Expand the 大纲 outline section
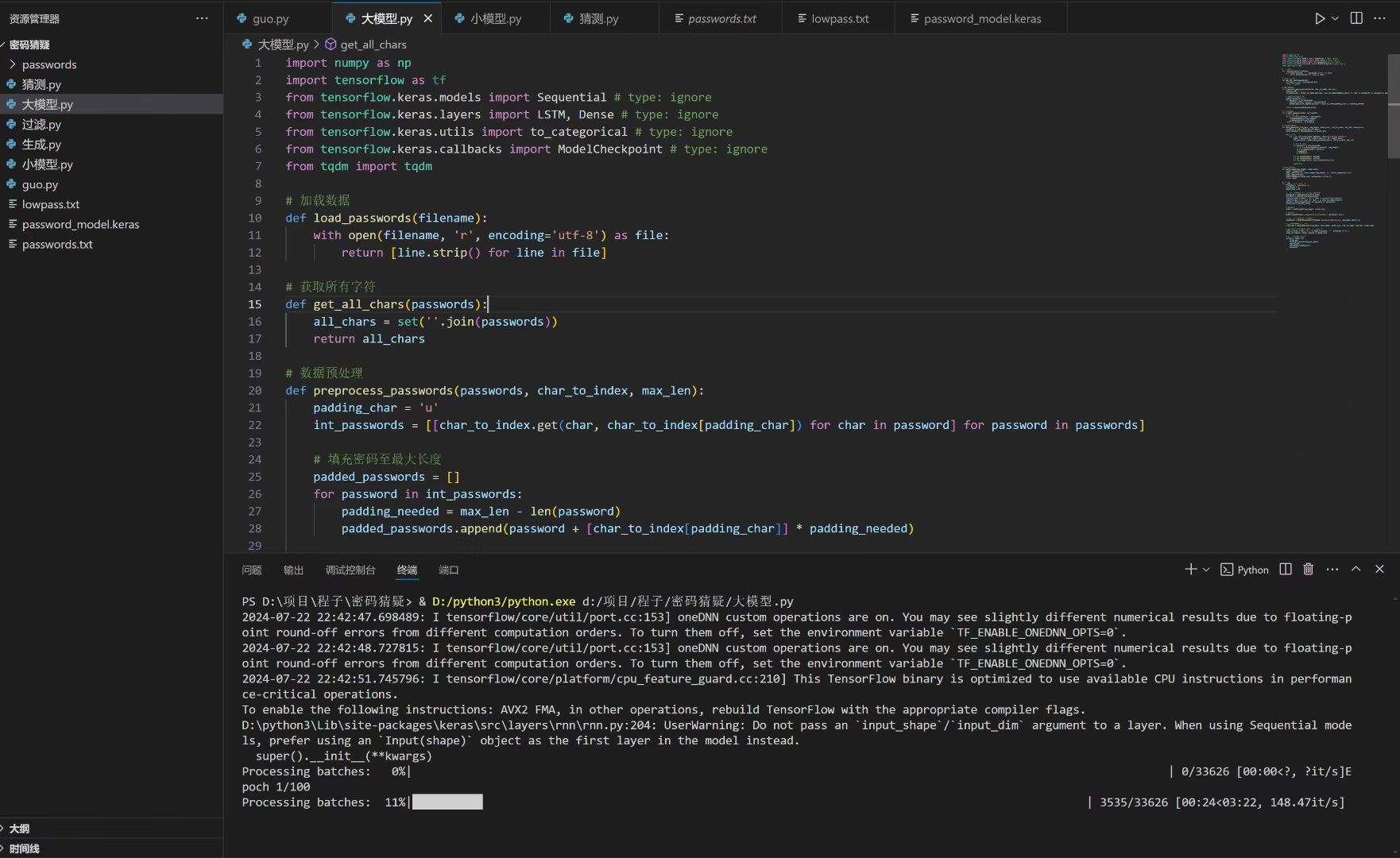This screenshot has height=858, width=1400. pyautogui.click(x=111, y=828)
